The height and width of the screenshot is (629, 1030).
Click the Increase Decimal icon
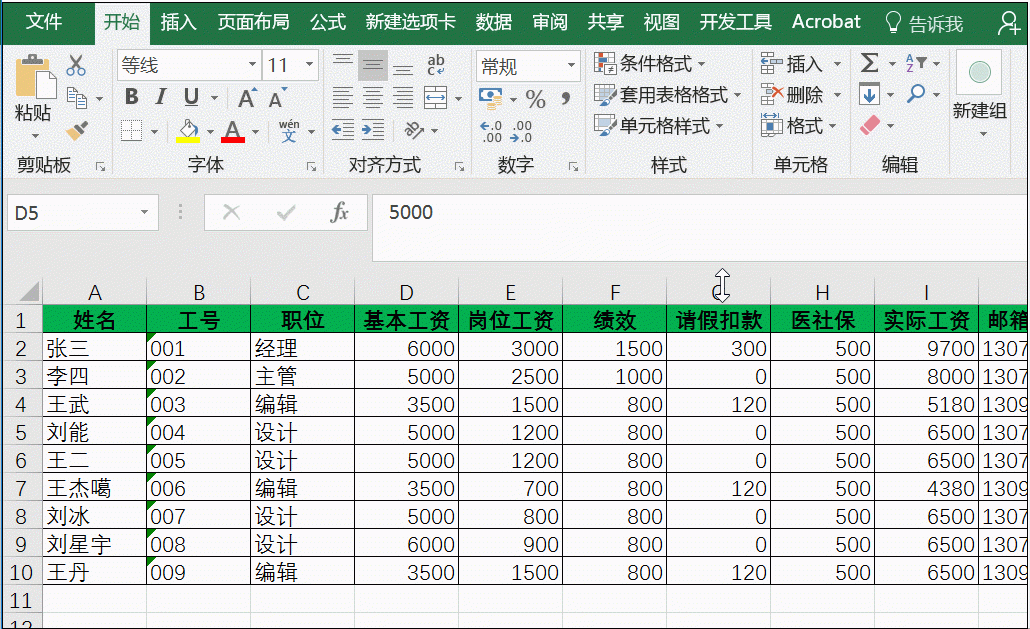491,130
